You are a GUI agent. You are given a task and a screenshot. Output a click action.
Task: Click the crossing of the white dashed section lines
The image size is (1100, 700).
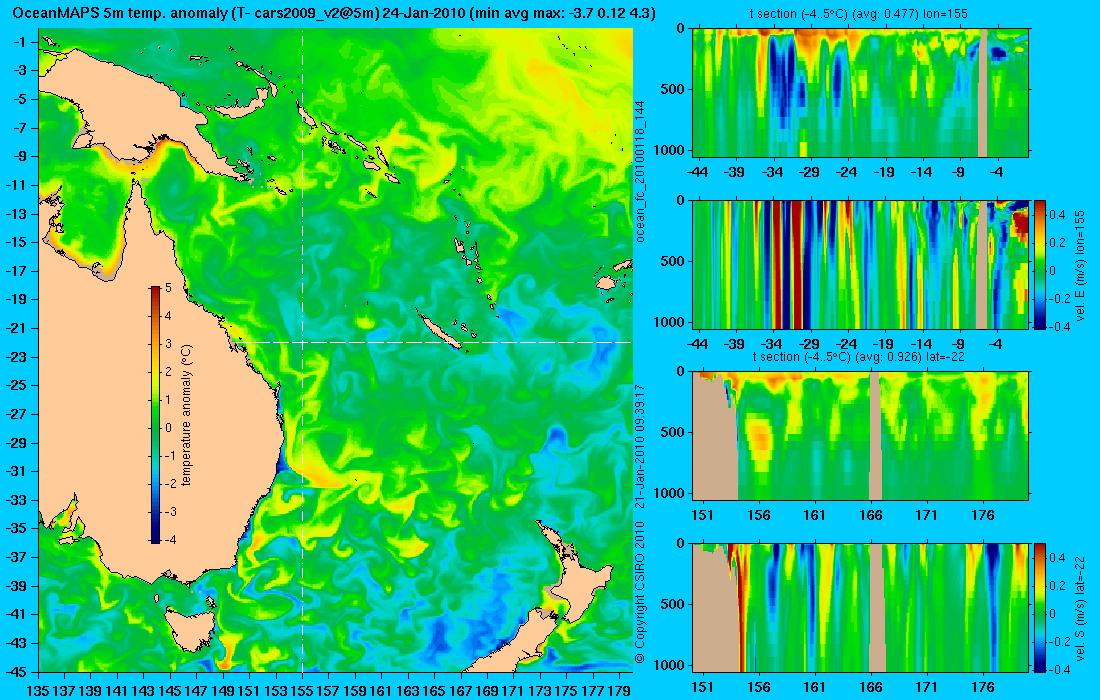click(302, 342)
